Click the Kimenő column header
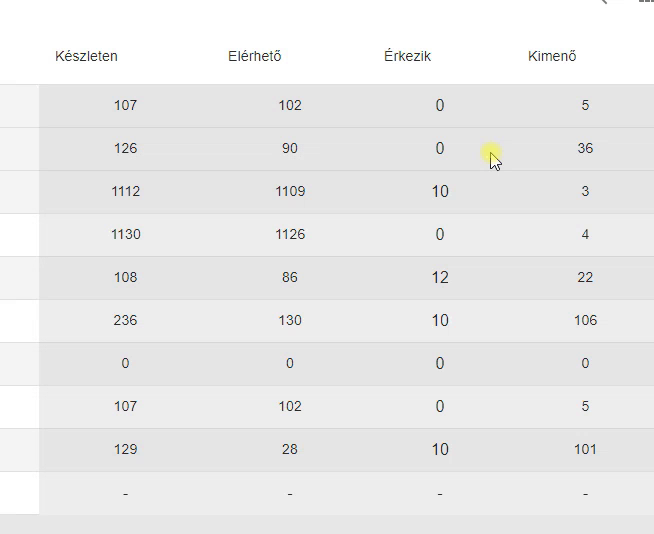The width and height of the screenshot is (654, 534). point(552,56)
